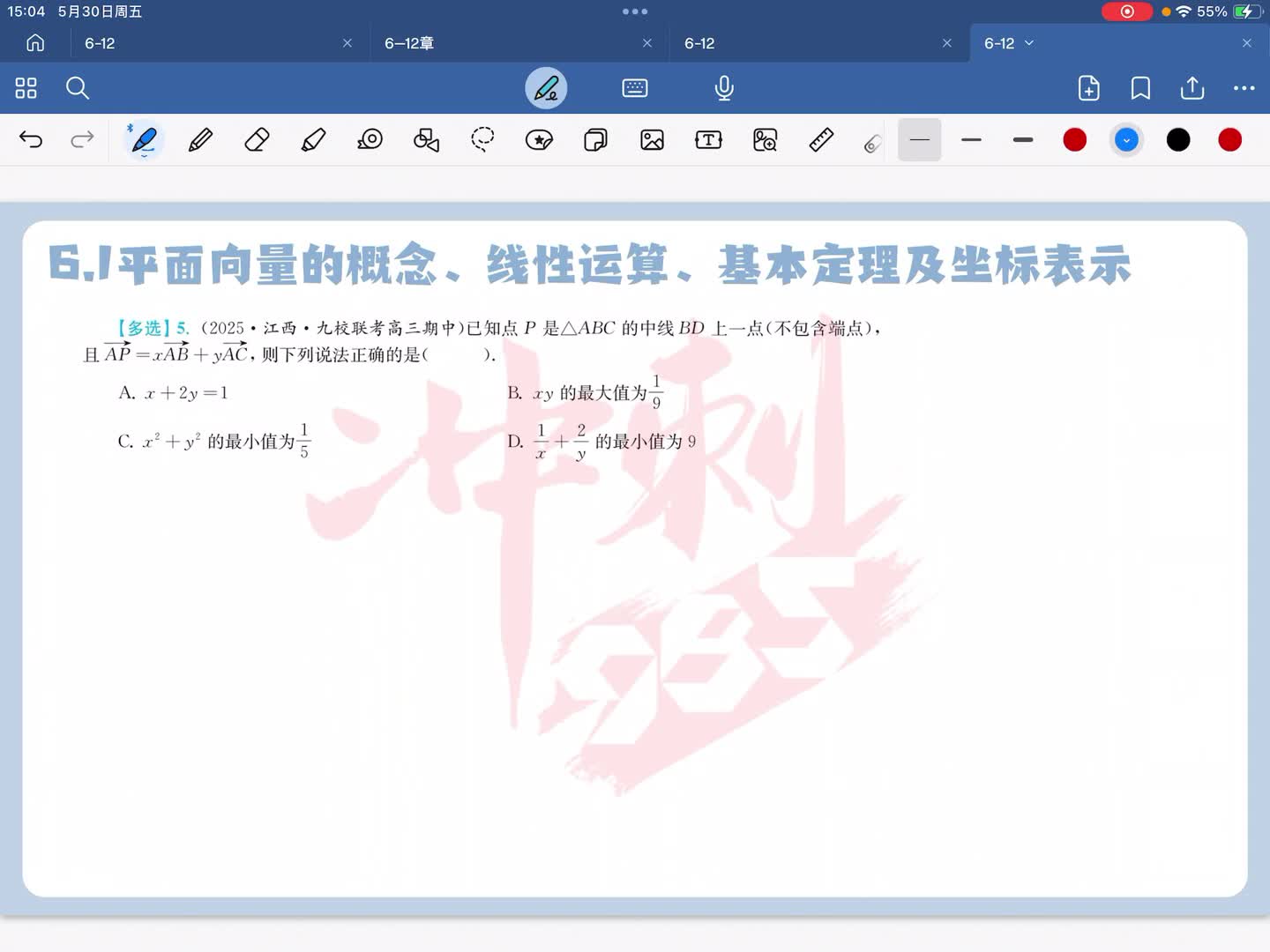The height and width of the screenshot is (952, 1270).
Task: Choose the highlighter tool
Action: [313, 140]
